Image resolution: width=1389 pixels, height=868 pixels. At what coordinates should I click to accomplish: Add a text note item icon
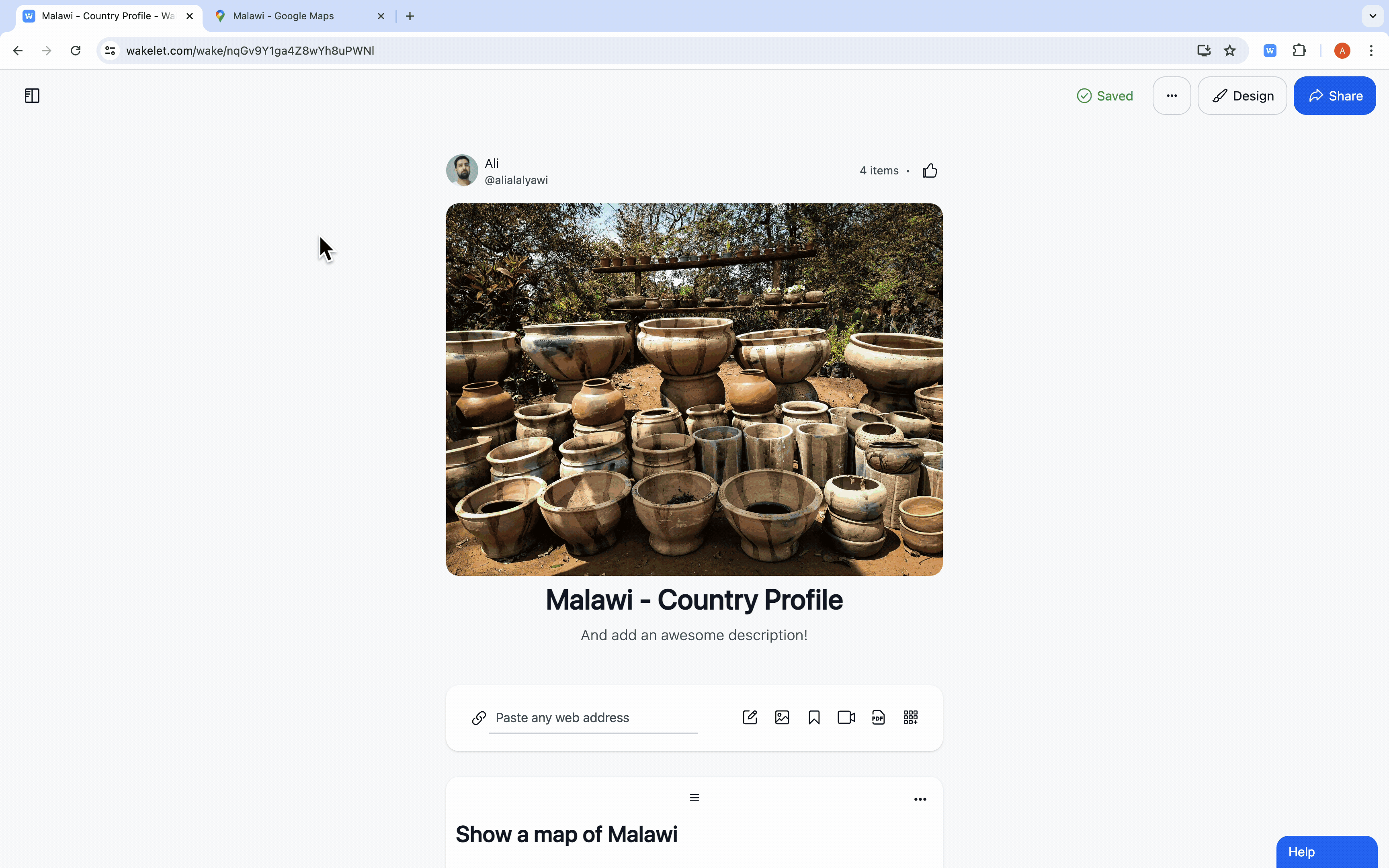(x=750, y=718)
